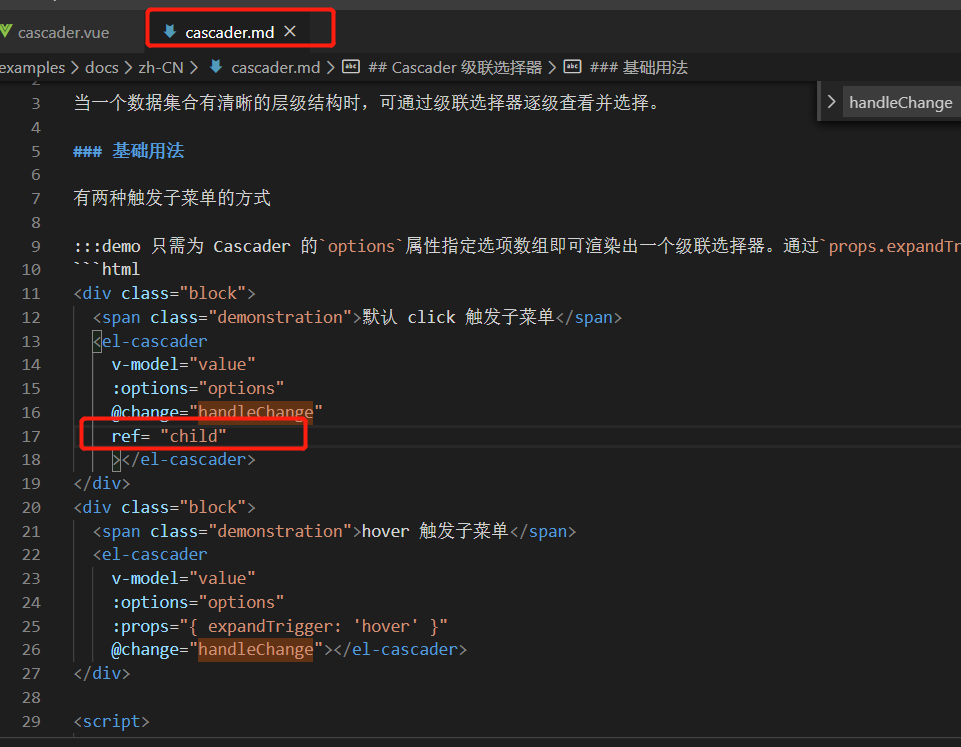Open the zh-CN breadcrumb segment
961x747 pixels.
(x=161, y=67)
